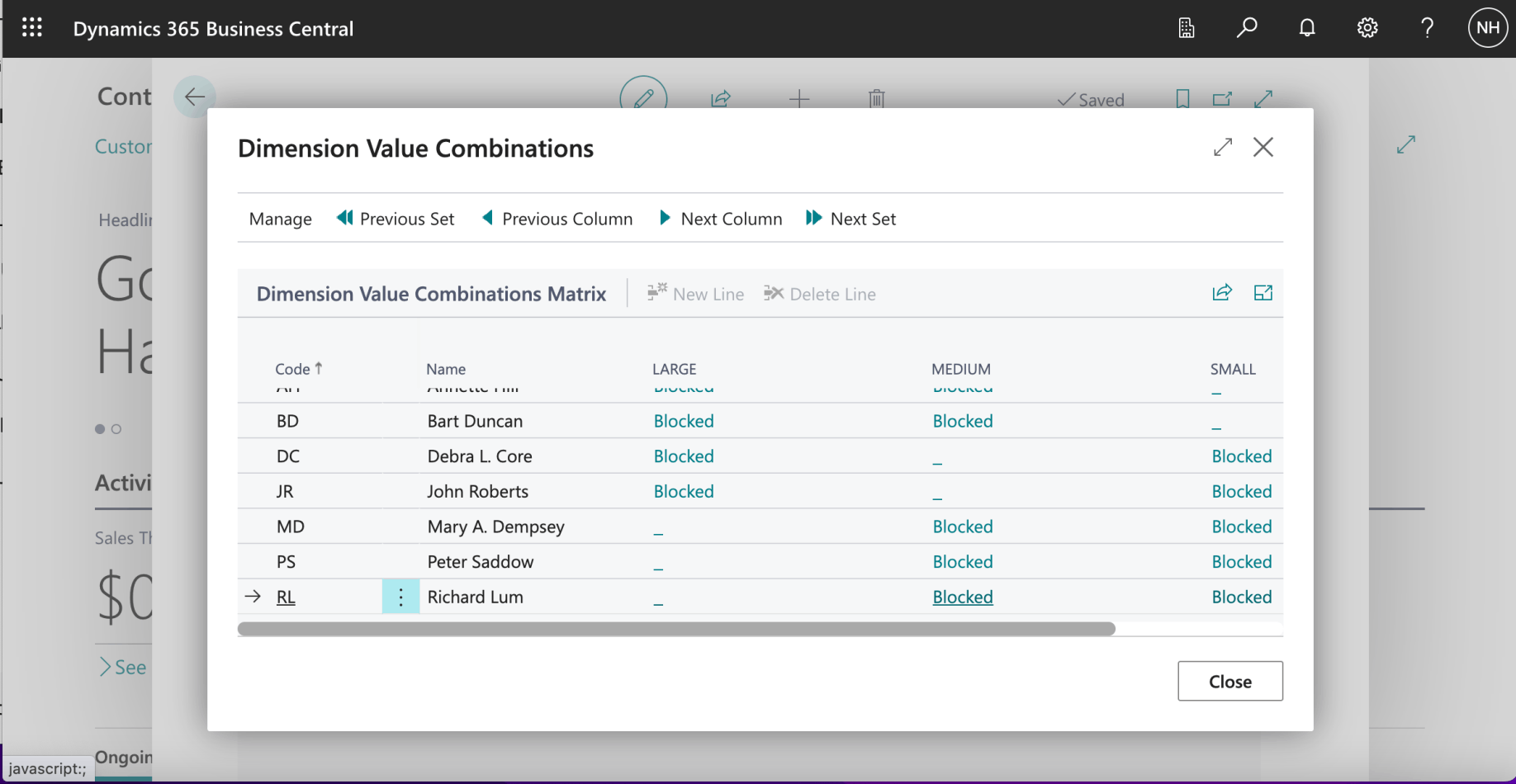The image size is (1516, 784).
Task: Open the settings gear icon
Action: click(1367, 28)
